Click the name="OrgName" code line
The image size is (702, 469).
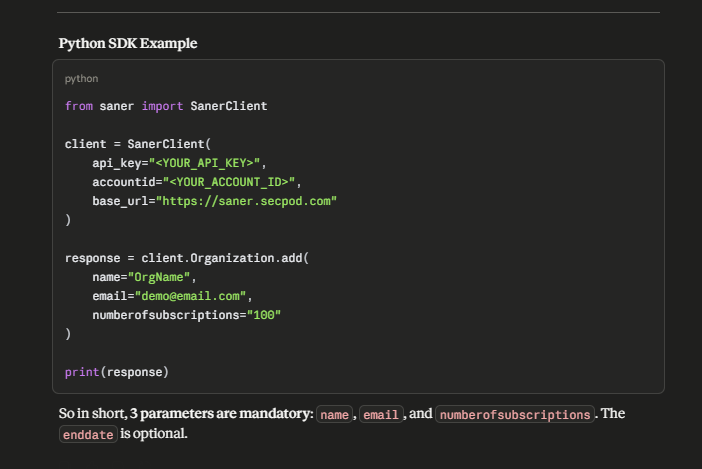pos(144,277)
